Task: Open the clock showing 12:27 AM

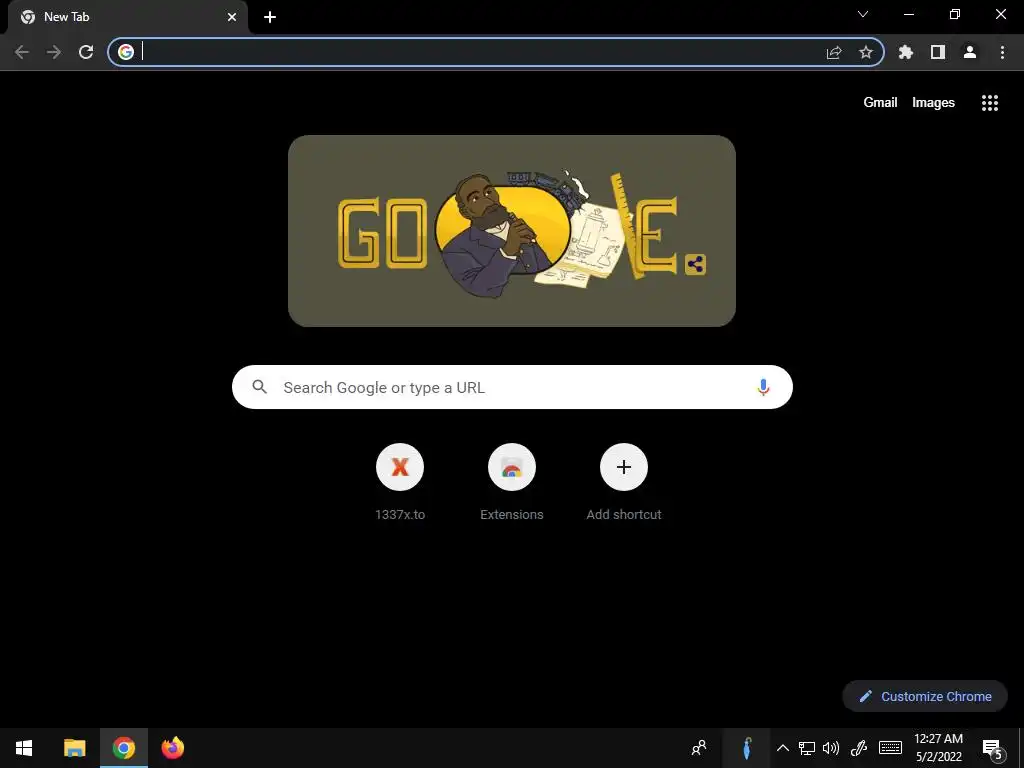Action: 938,748
